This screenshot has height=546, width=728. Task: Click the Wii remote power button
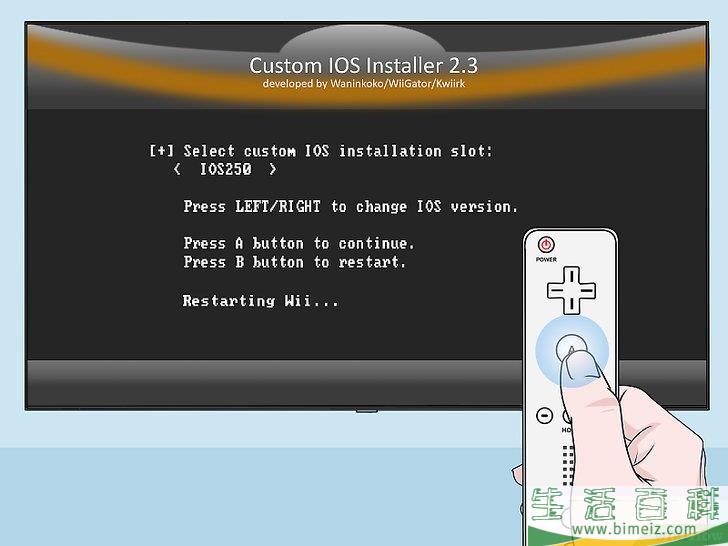point(546,244)
